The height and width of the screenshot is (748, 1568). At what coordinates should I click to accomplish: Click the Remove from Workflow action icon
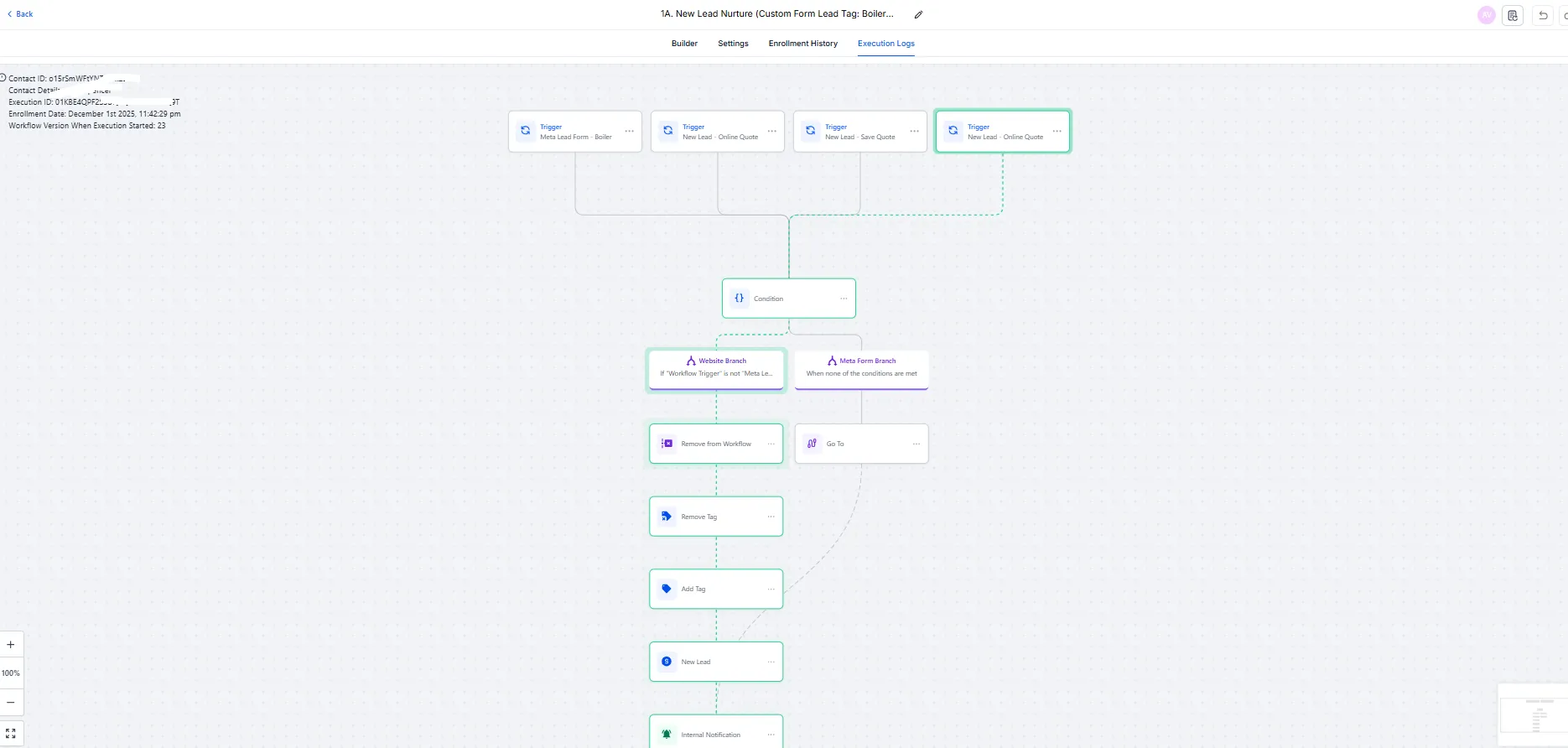pyautogui.click(x=667, y=444)
